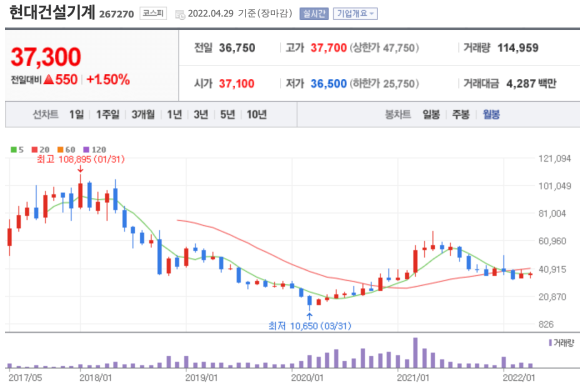
Task: Click the purple 거래량 volume legend
Action: coord(562,343)
